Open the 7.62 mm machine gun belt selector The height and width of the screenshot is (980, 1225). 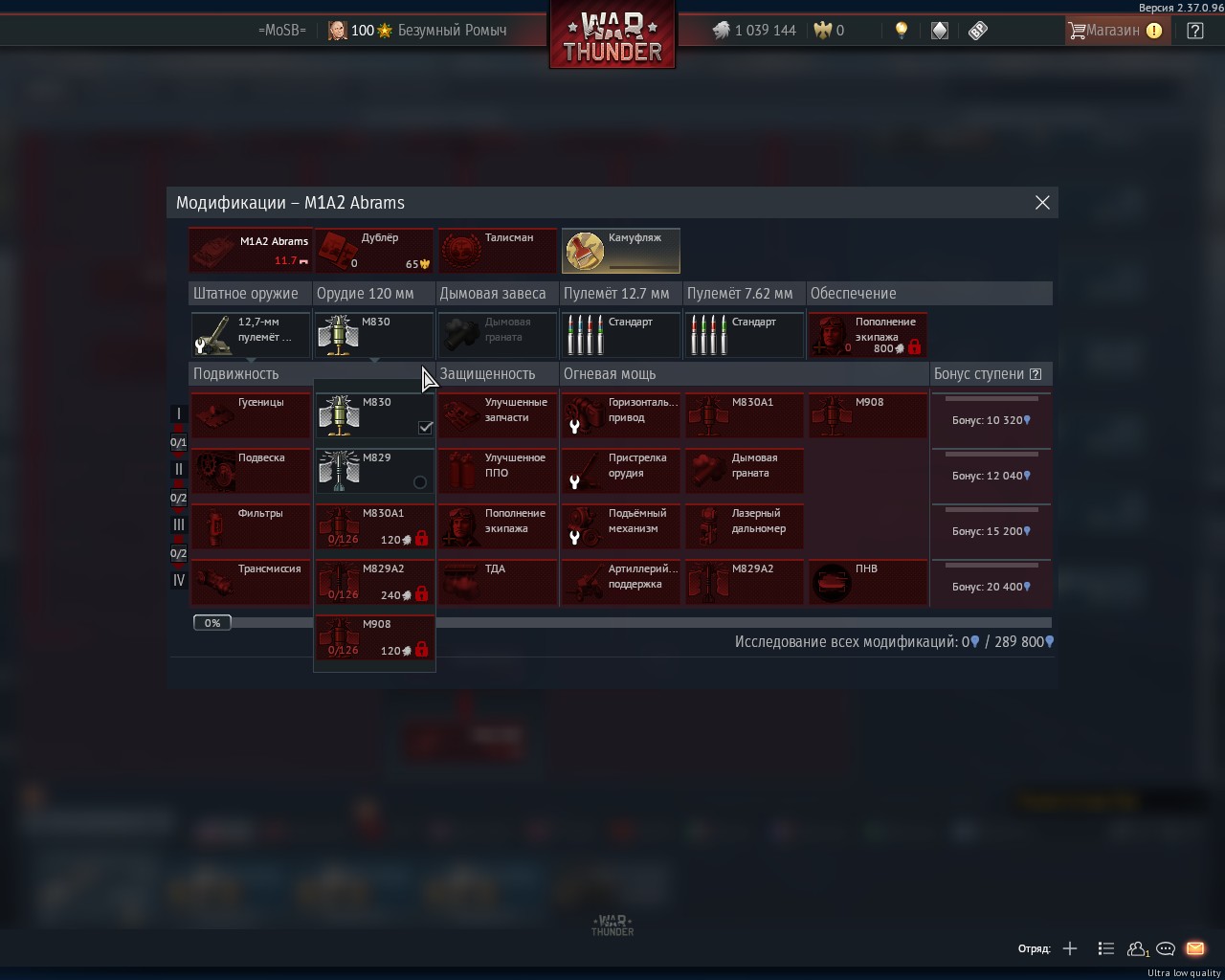click(744, 335)
